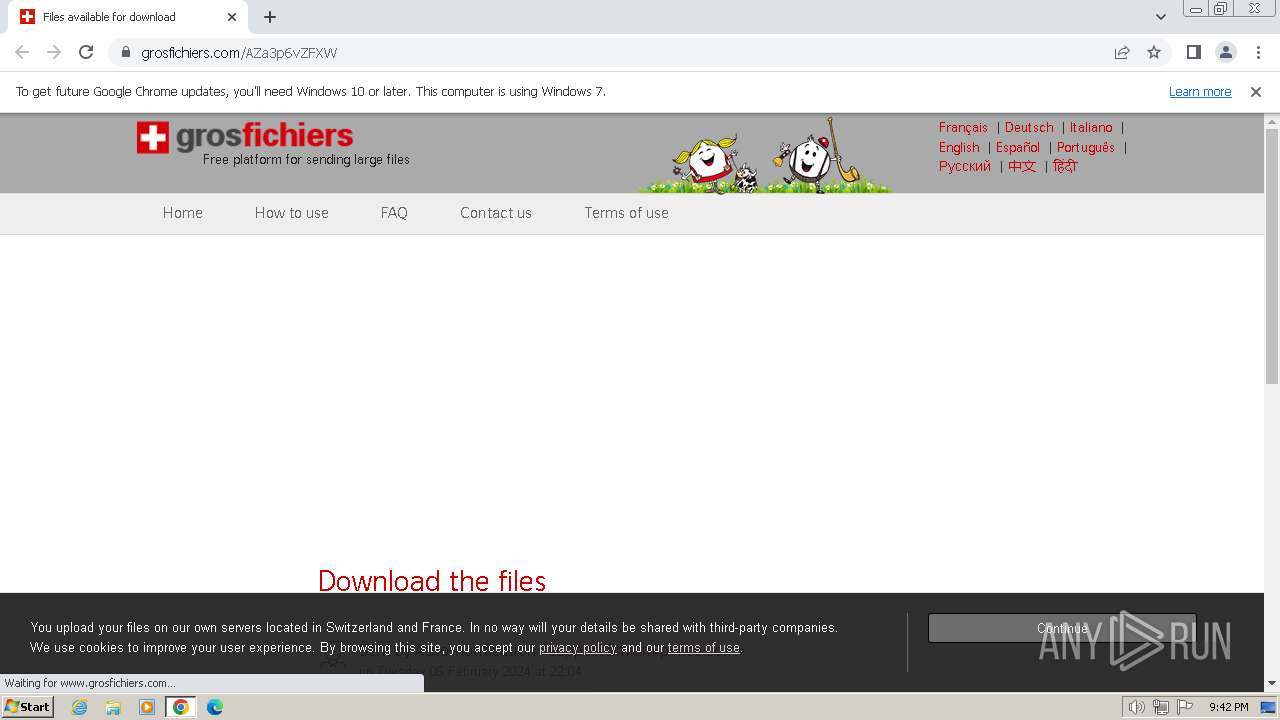1280x720 pixels.
Task: Click the scrollbar down arrow
Action: pyautogui.click(x=1272, y=683)
